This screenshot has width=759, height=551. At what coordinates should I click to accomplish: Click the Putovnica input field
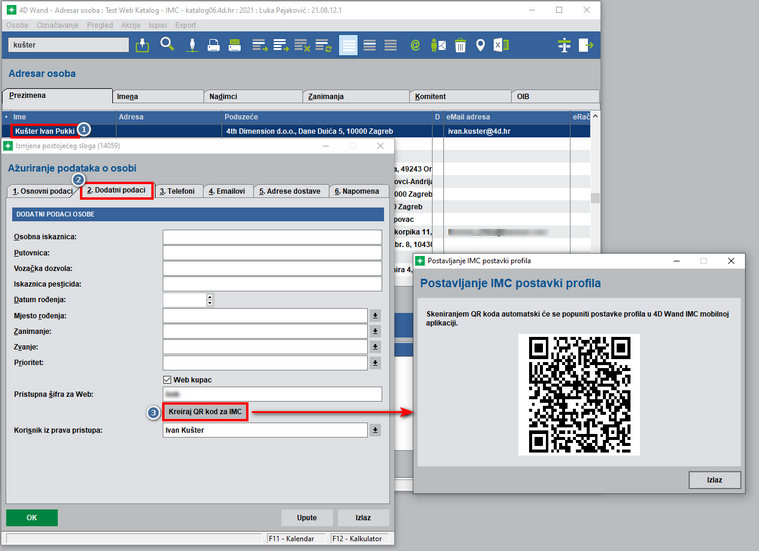(272, 253)
